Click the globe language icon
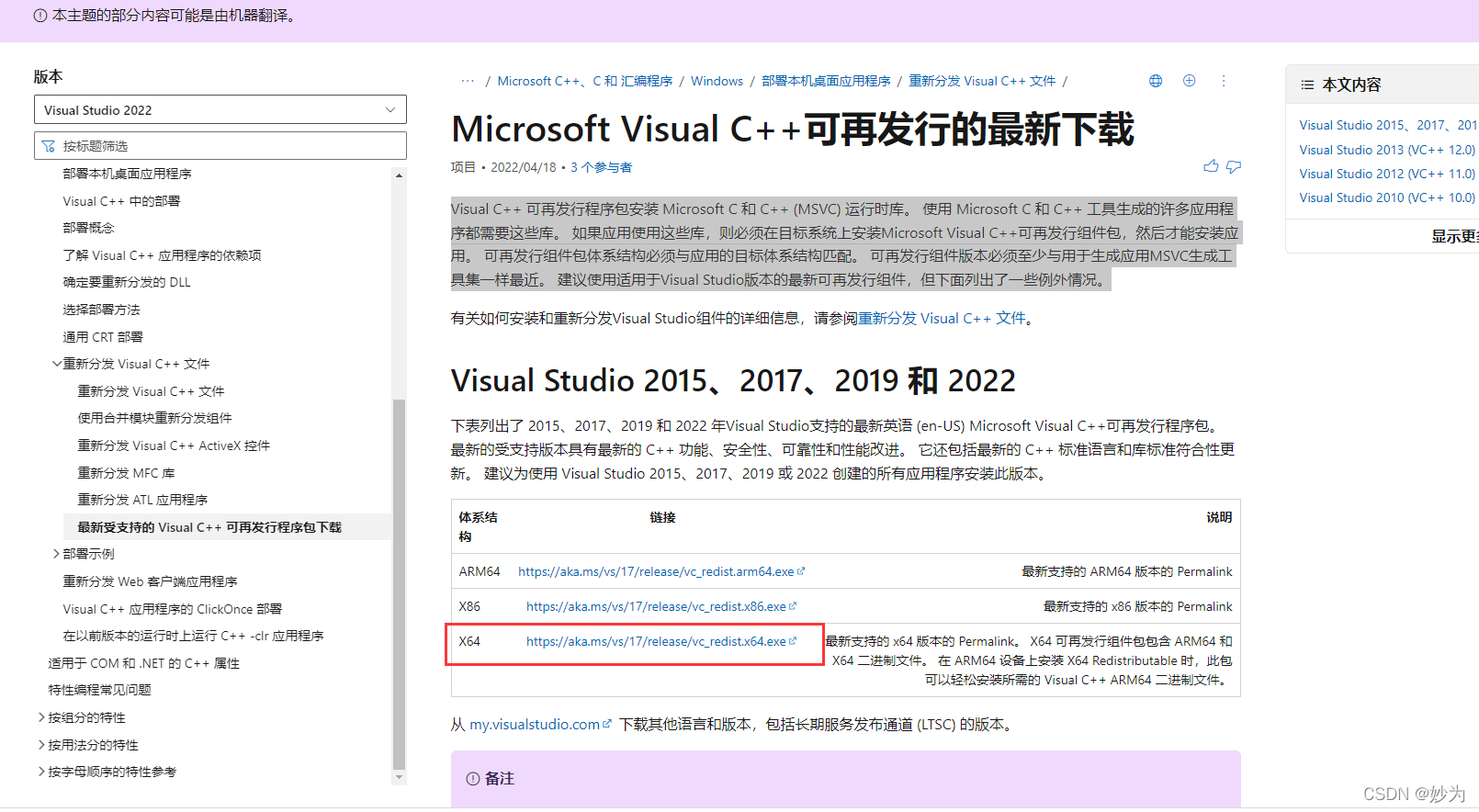 click(x=1156, y=81)
